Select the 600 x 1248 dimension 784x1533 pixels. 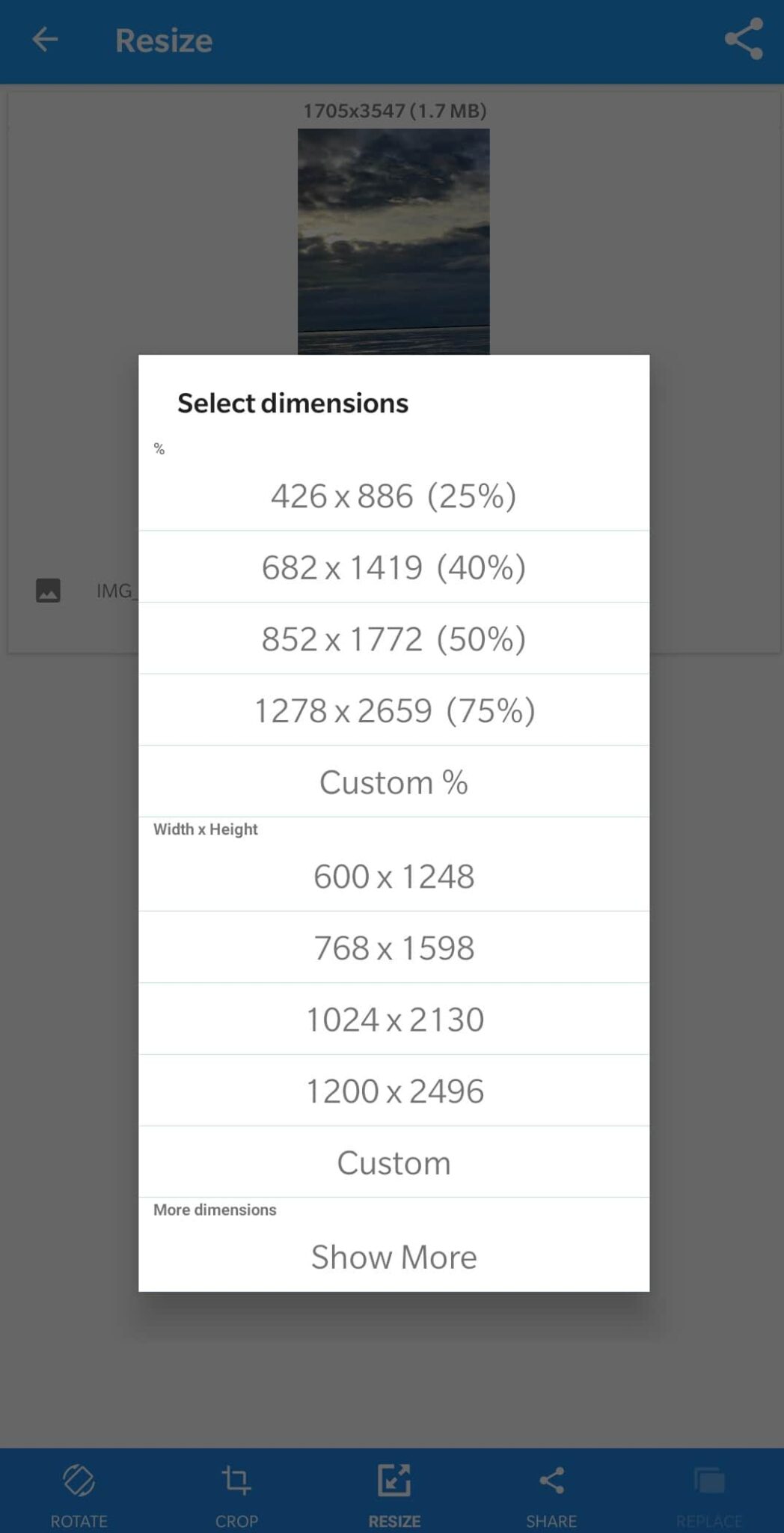pyautogui.click(x=393, y=875)
